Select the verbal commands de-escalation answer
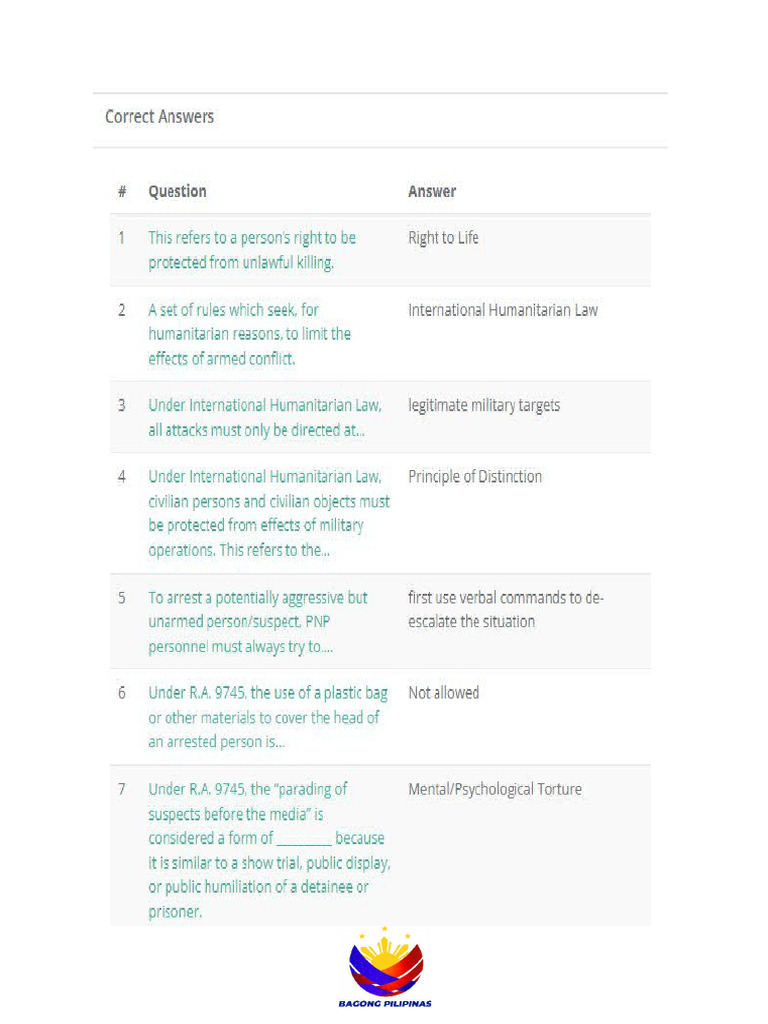768x1024 pixels. point(506,609)
